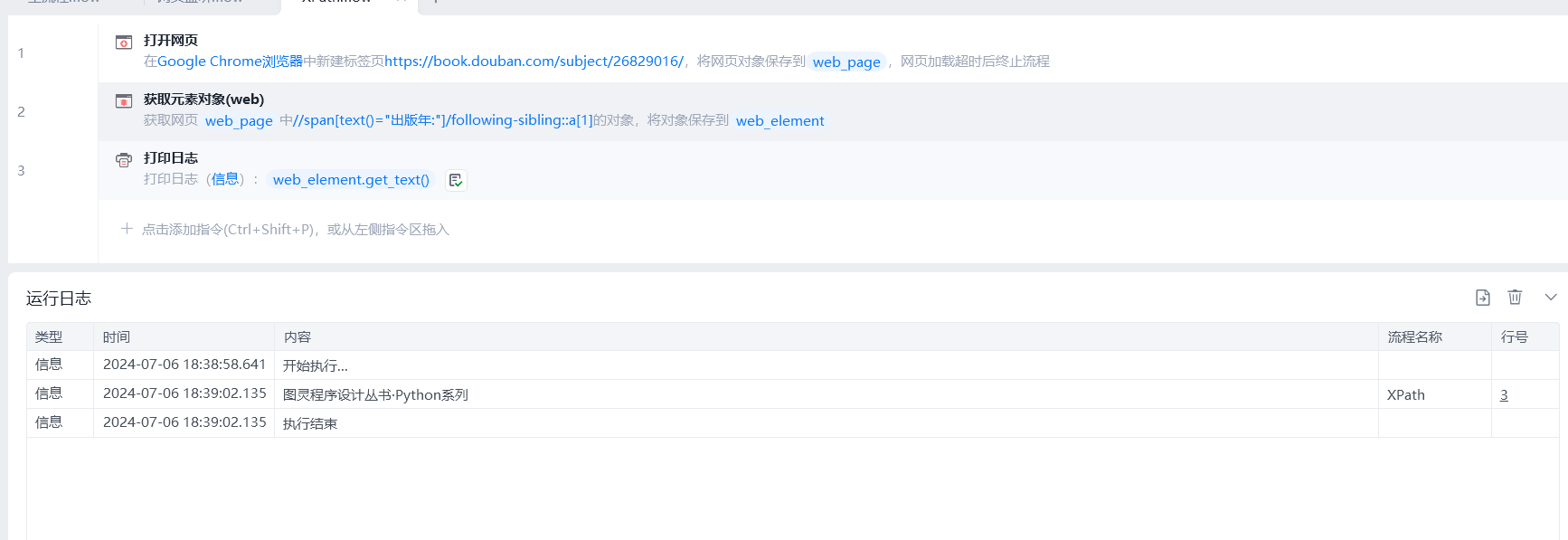1568x540 pixels.
Task: Select line number 2 in the gutter
Action: (x=21, y=112)
